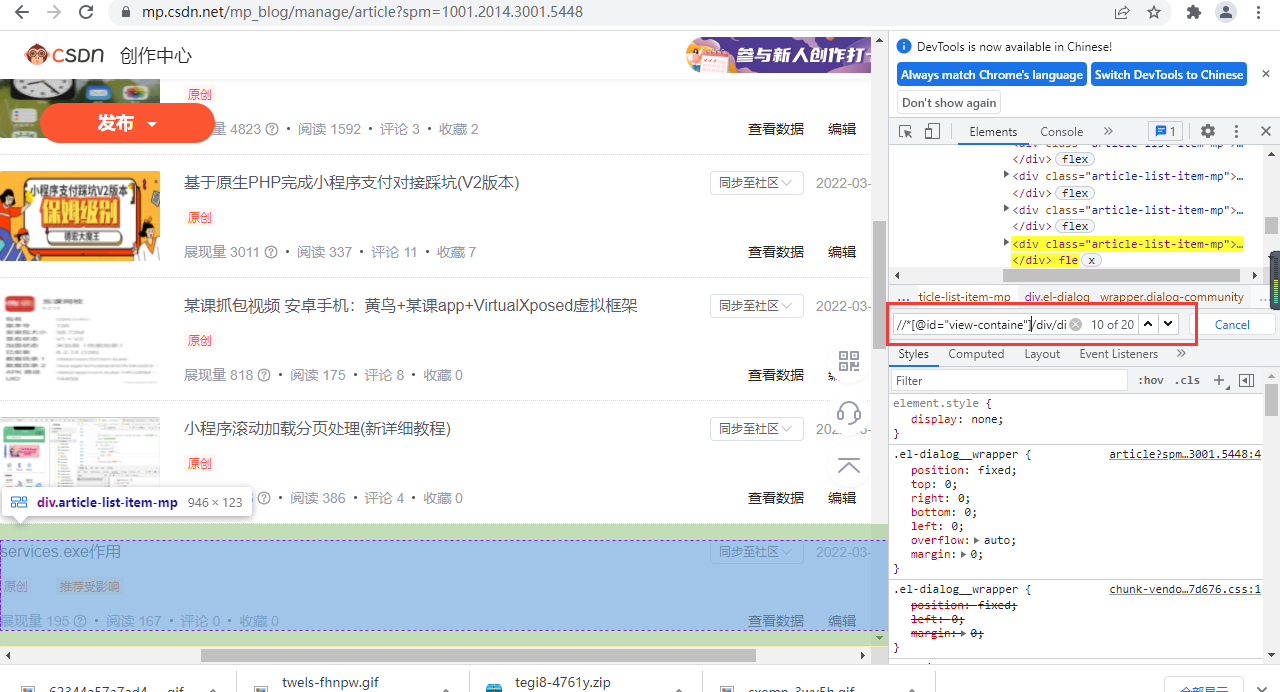Open 同步至社区 dropdown for PHP payment article
This screenshot has height=692, width=1280.
757,183
